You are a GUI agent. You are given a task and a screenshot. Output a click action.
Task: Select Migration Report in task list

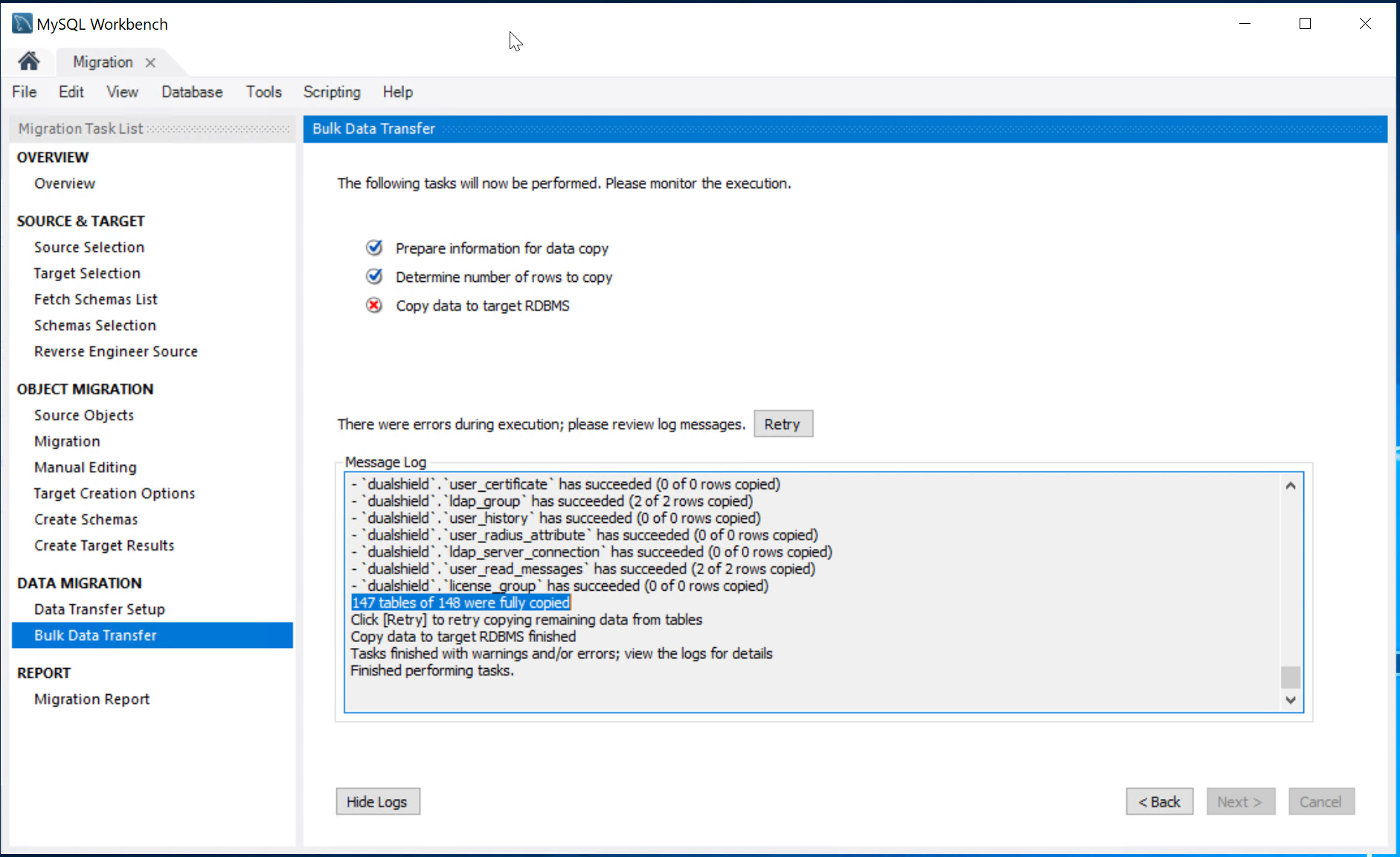point(91,699)
